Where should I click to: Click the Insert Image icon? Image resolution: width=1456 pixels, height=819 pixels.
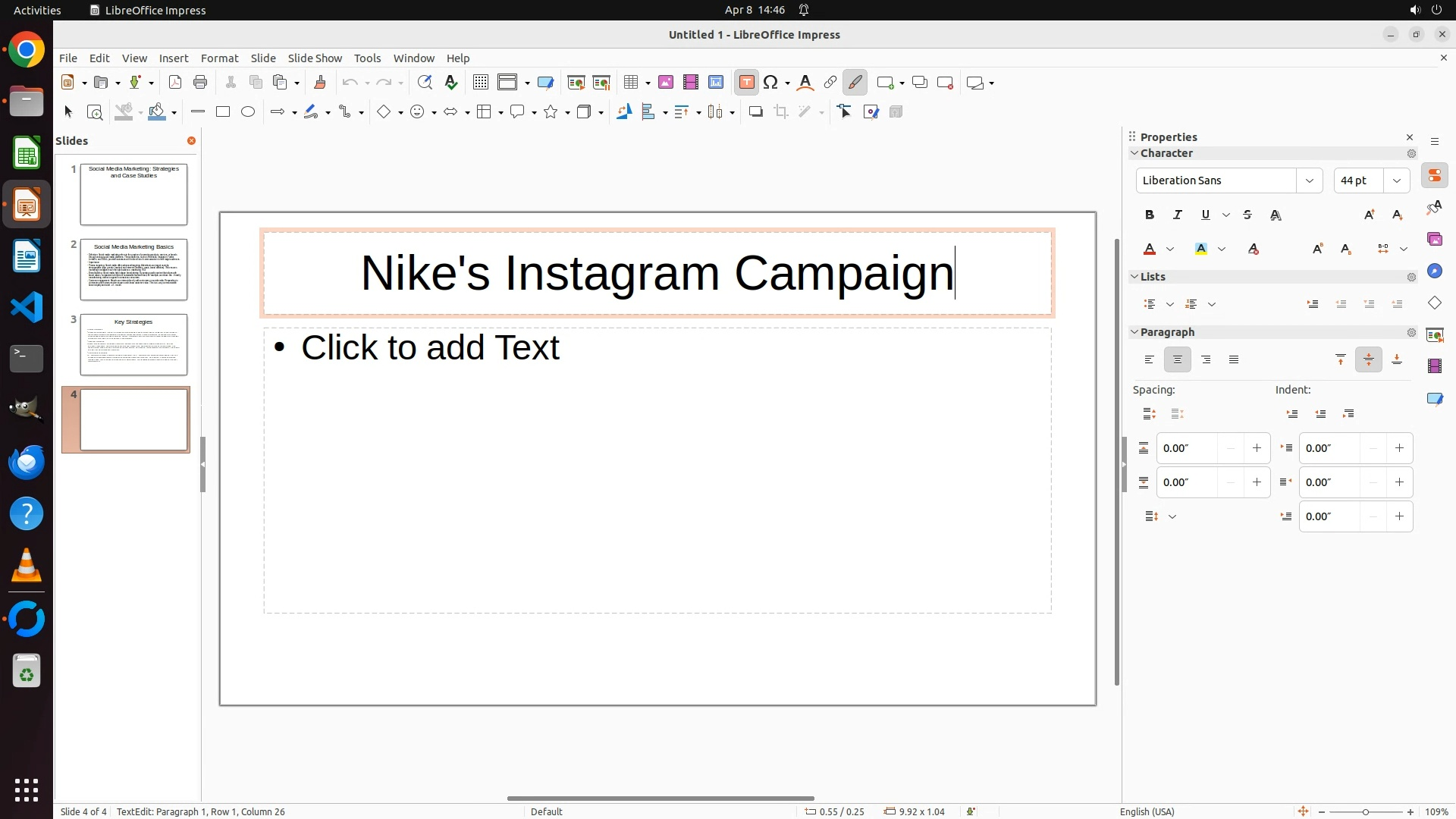pos(666,83)
